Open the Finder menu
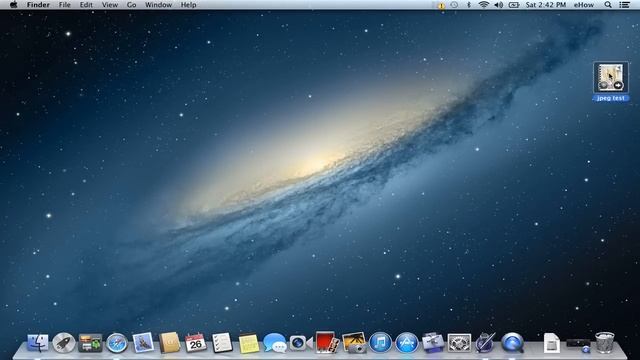Image resolution: width=640 pixels, height=360 pixels. pos(38,5)
